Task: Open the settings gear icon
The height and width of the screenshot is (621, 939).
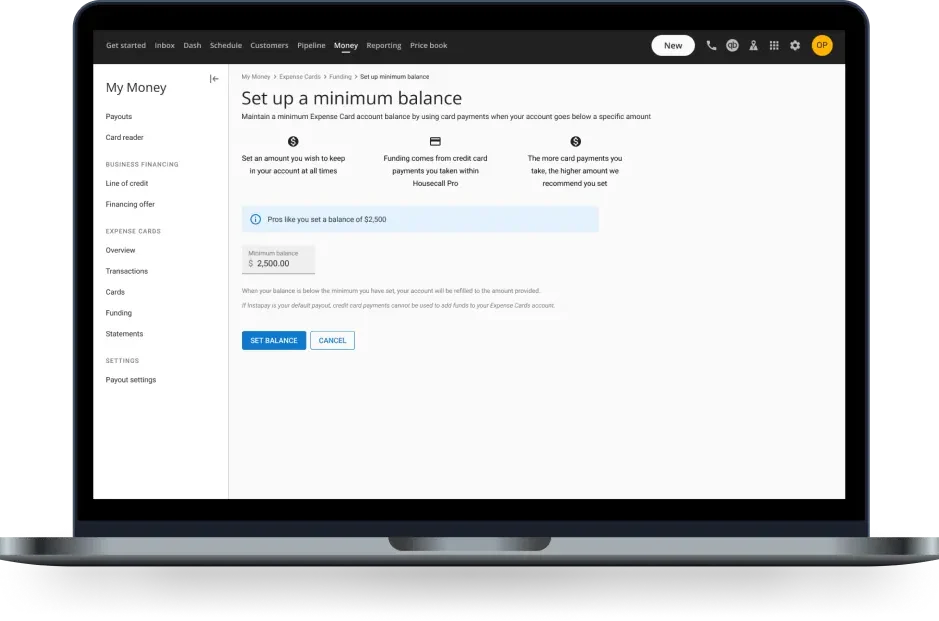Action: (795, 45)
